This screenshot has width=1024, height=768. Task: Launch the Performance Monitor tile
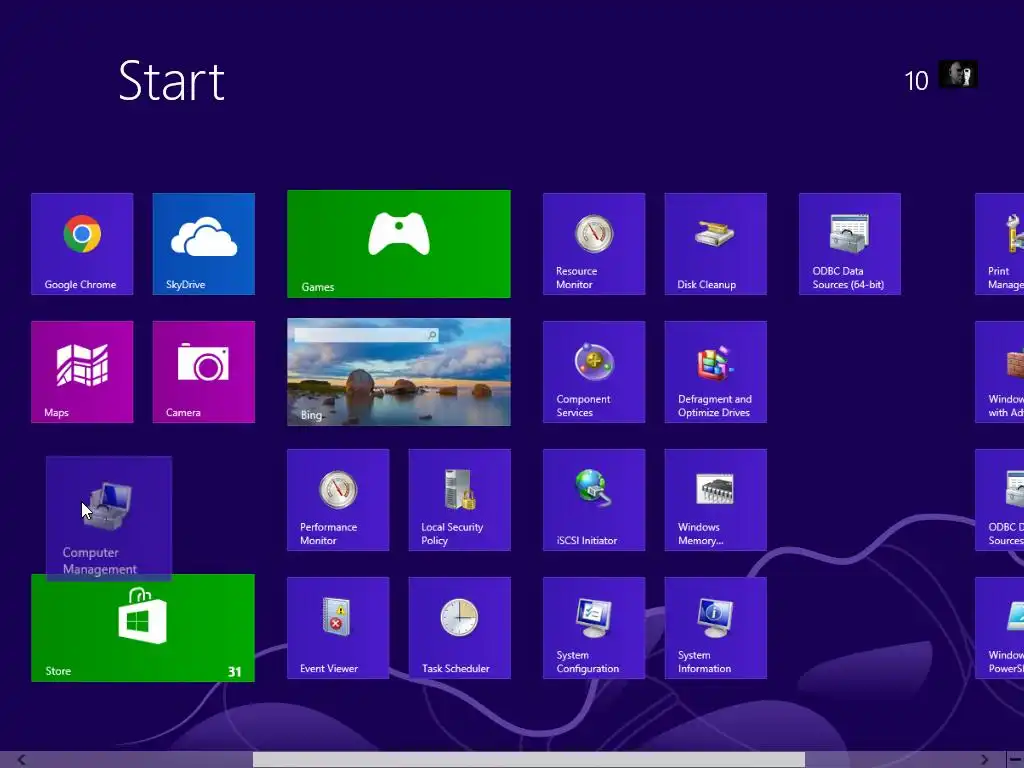pos(338,500)
